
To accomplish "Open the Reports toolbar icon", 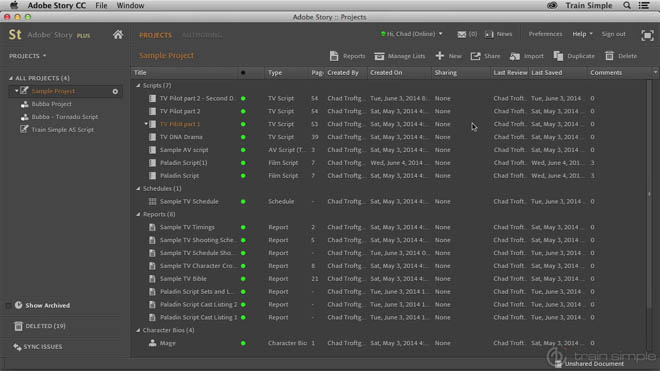I will (x=334, y=56).
